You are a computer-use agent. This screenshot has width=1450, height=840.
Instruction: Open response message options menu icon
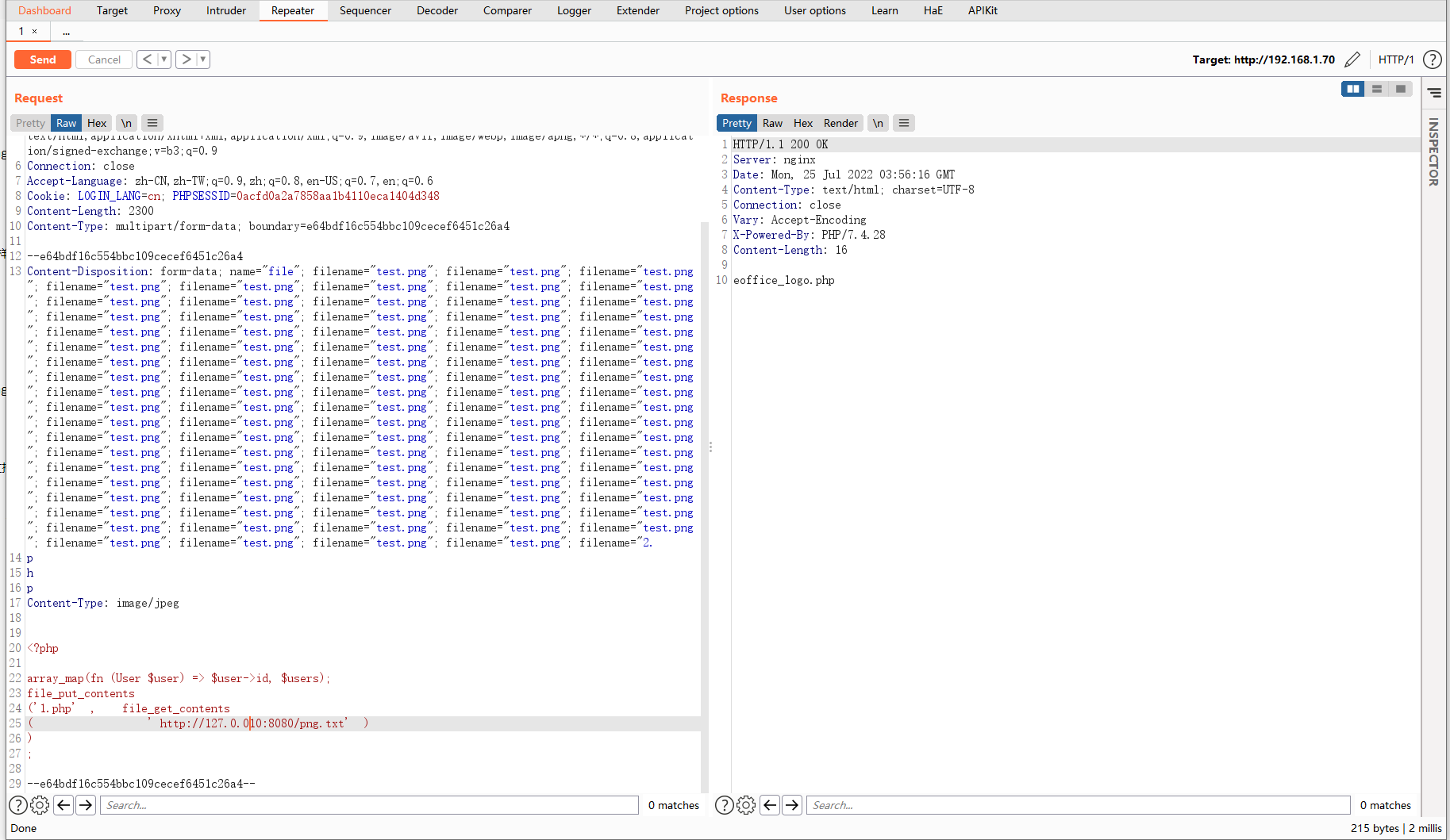click(x=904, y=123)
